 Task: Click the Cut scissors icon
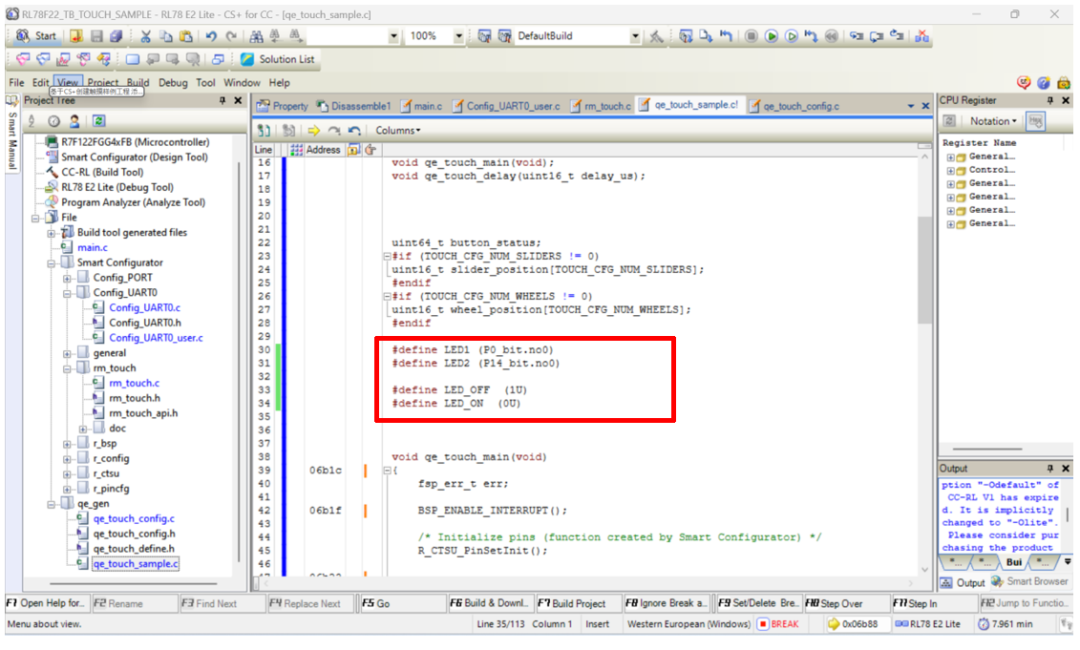click(x=146, y=36)
